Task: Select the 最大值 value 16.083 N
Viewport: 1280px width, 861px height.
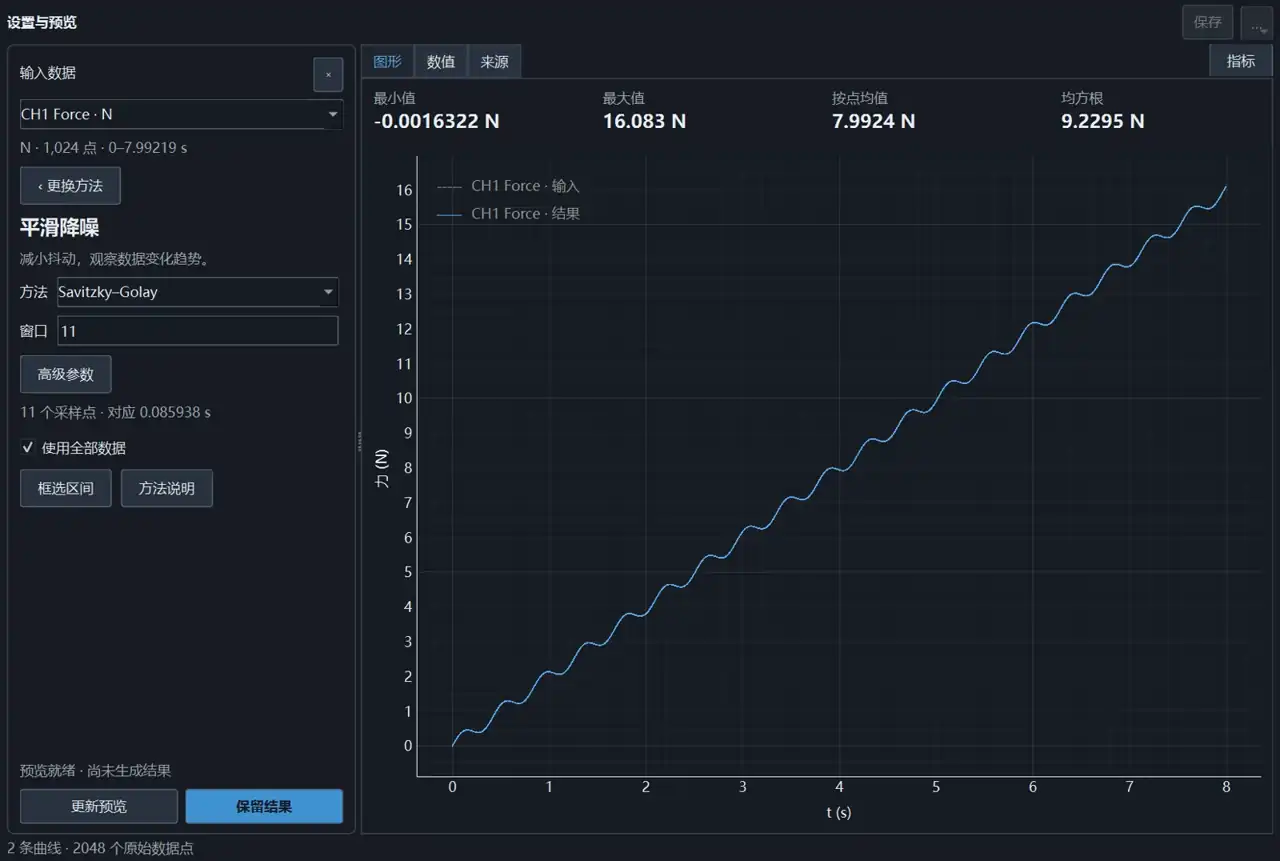Action: coord(644,121)
